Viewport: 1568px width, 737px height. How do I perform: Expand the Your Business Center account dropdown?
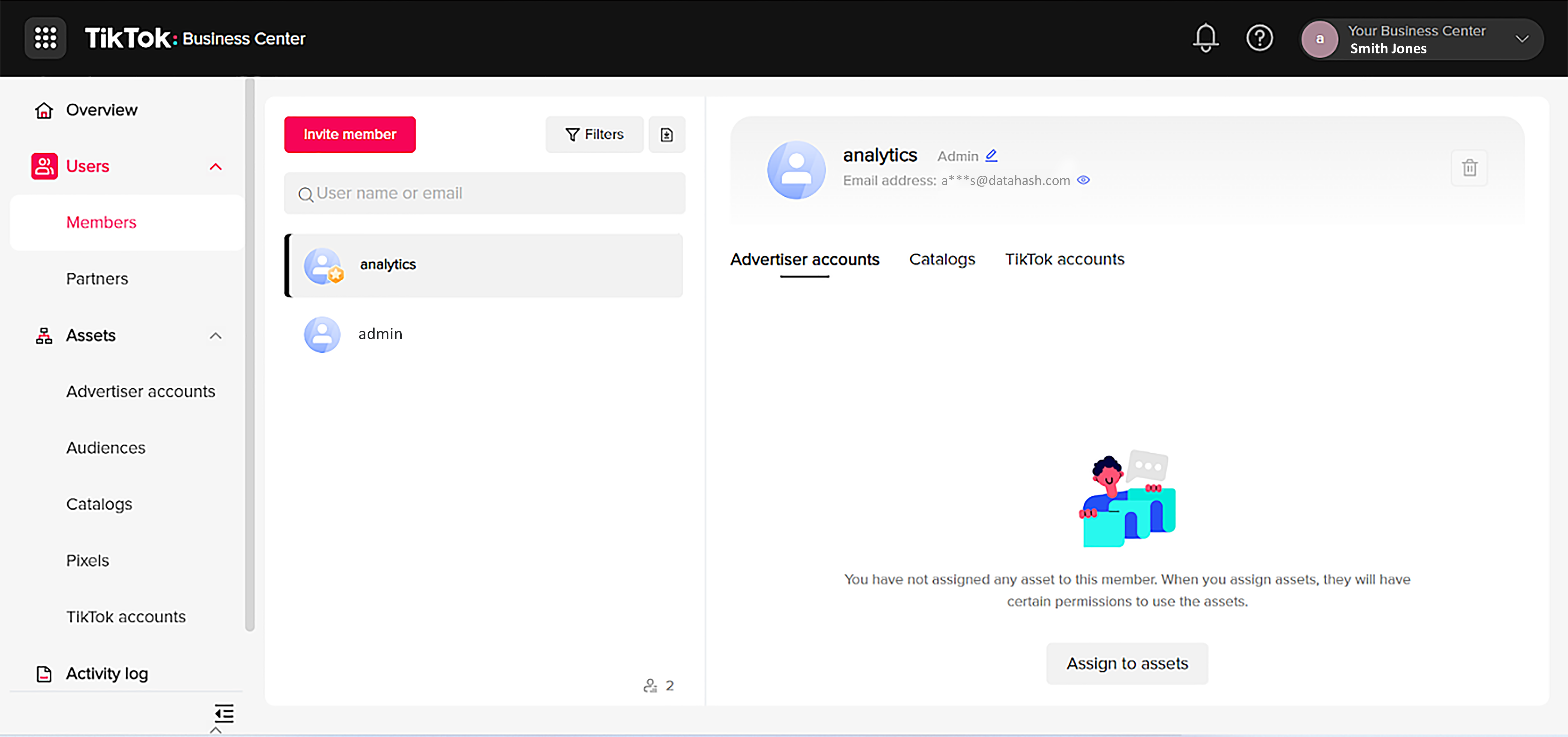point(1522,39)
